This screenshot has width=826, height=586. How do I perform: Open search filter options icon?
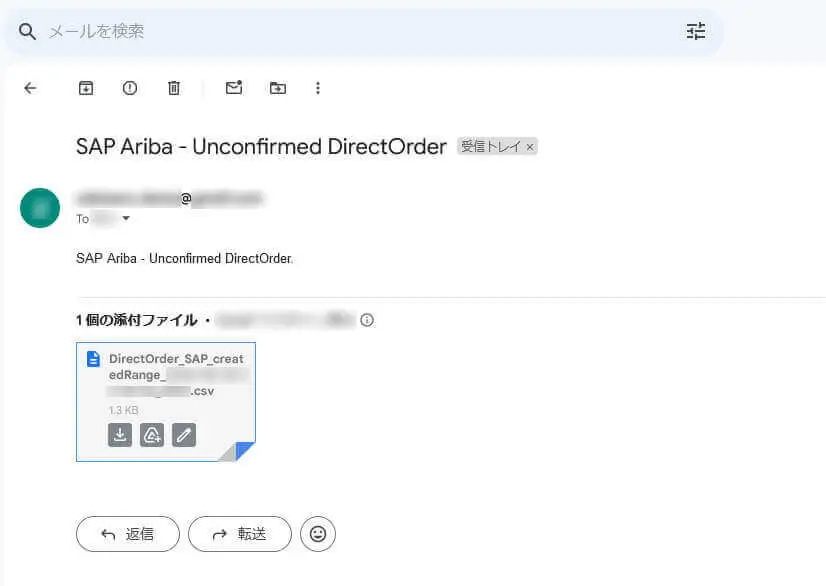click(695, 32)
